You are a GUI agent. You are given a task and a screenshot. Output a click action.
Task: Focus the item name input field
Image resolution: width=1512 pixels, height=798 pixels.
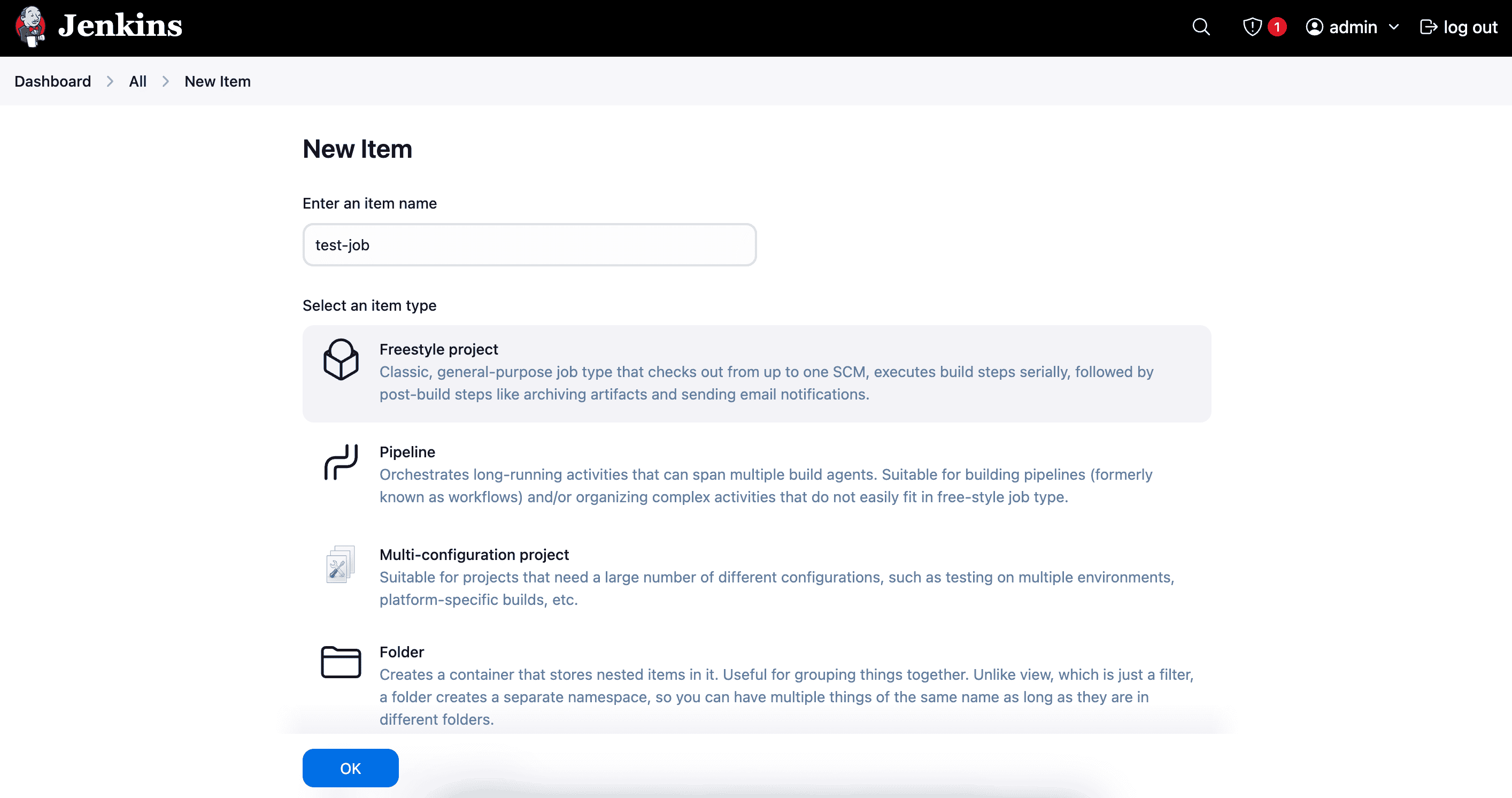coord(529,245)
